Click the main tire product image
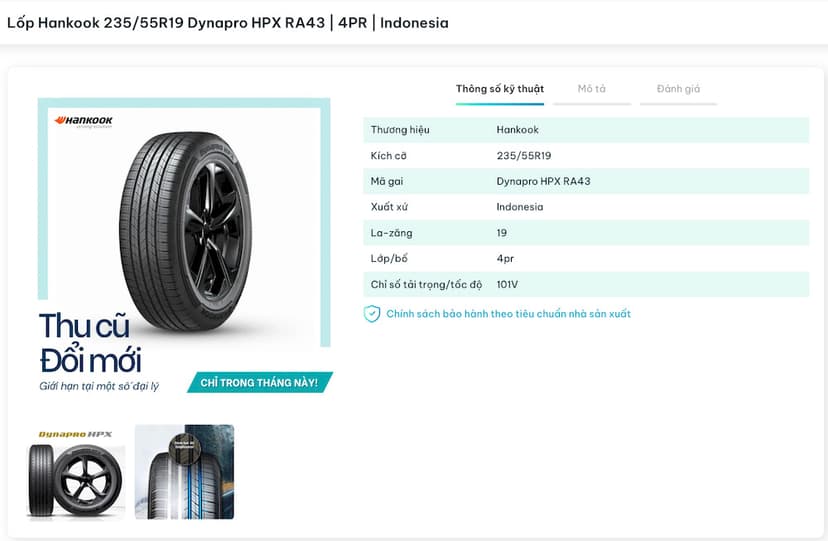828x541 pixels. point(186,230)
